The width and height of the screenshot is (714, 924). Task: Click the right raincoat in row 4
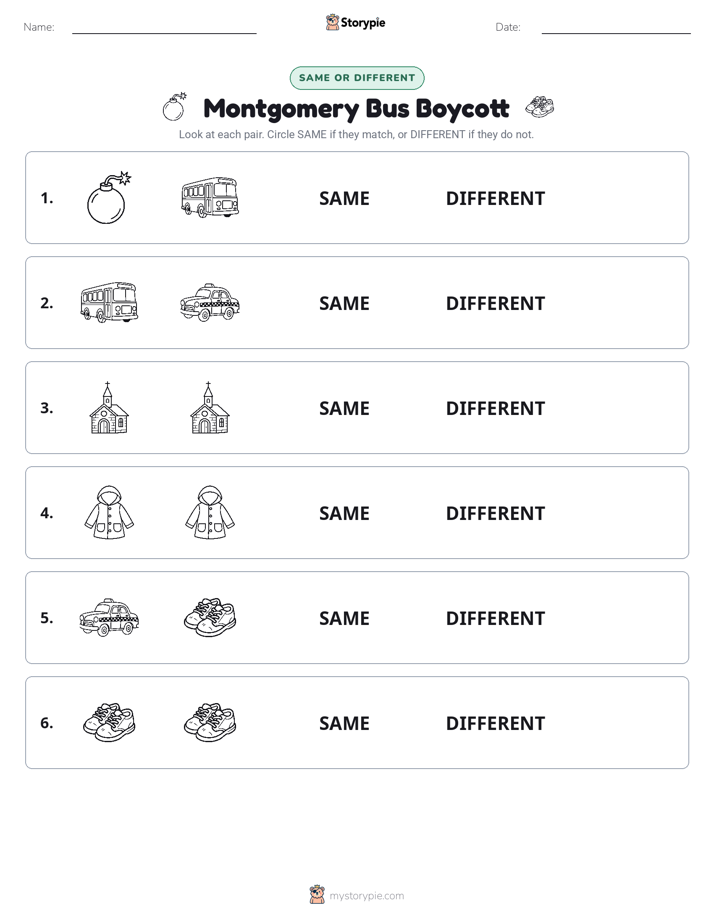pos(210,512)
